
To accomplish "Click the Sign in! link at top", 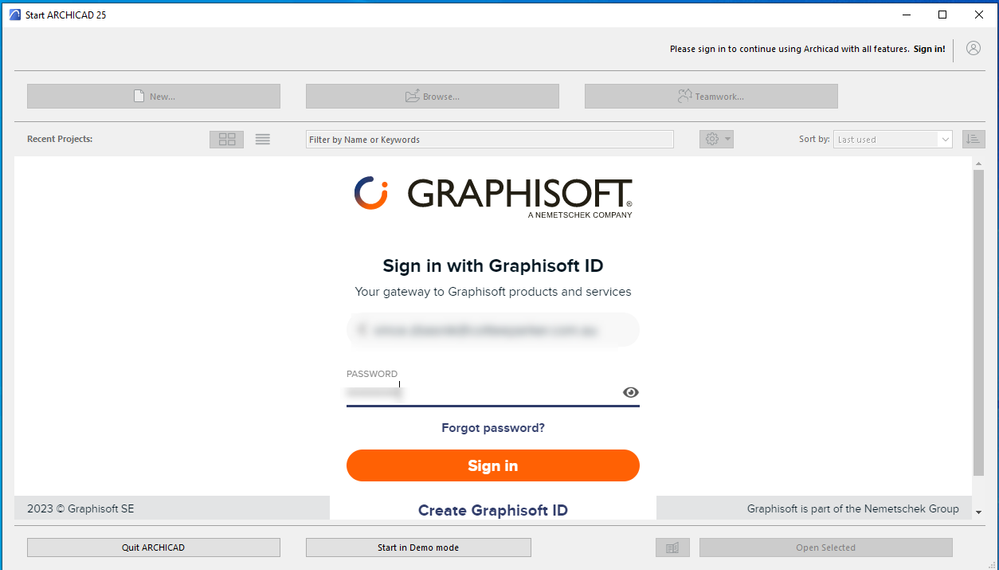I will coord(929,49).
